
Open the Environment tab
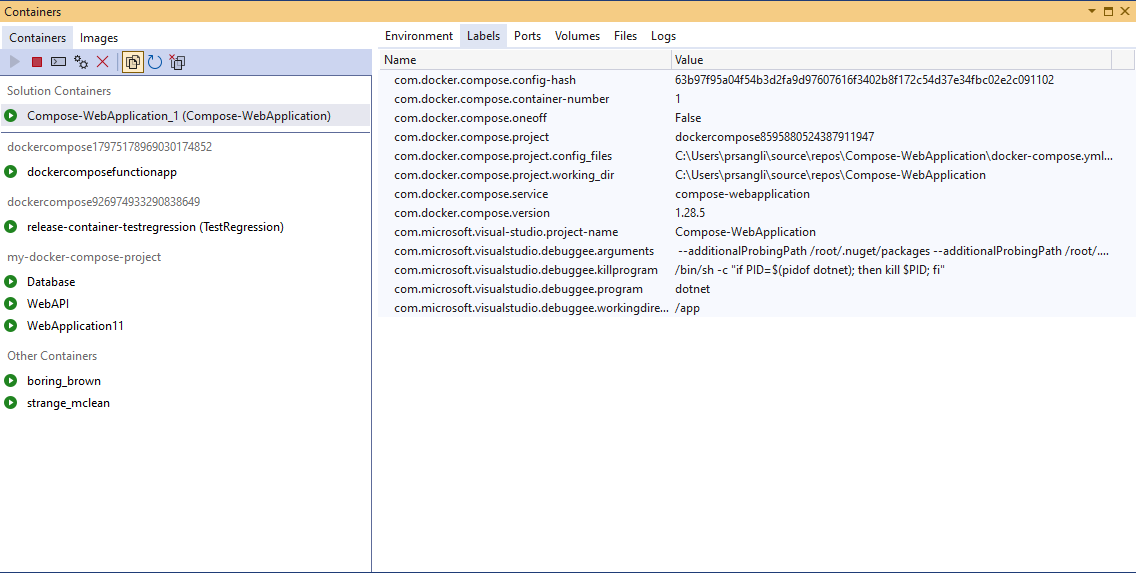click(419, 35)
